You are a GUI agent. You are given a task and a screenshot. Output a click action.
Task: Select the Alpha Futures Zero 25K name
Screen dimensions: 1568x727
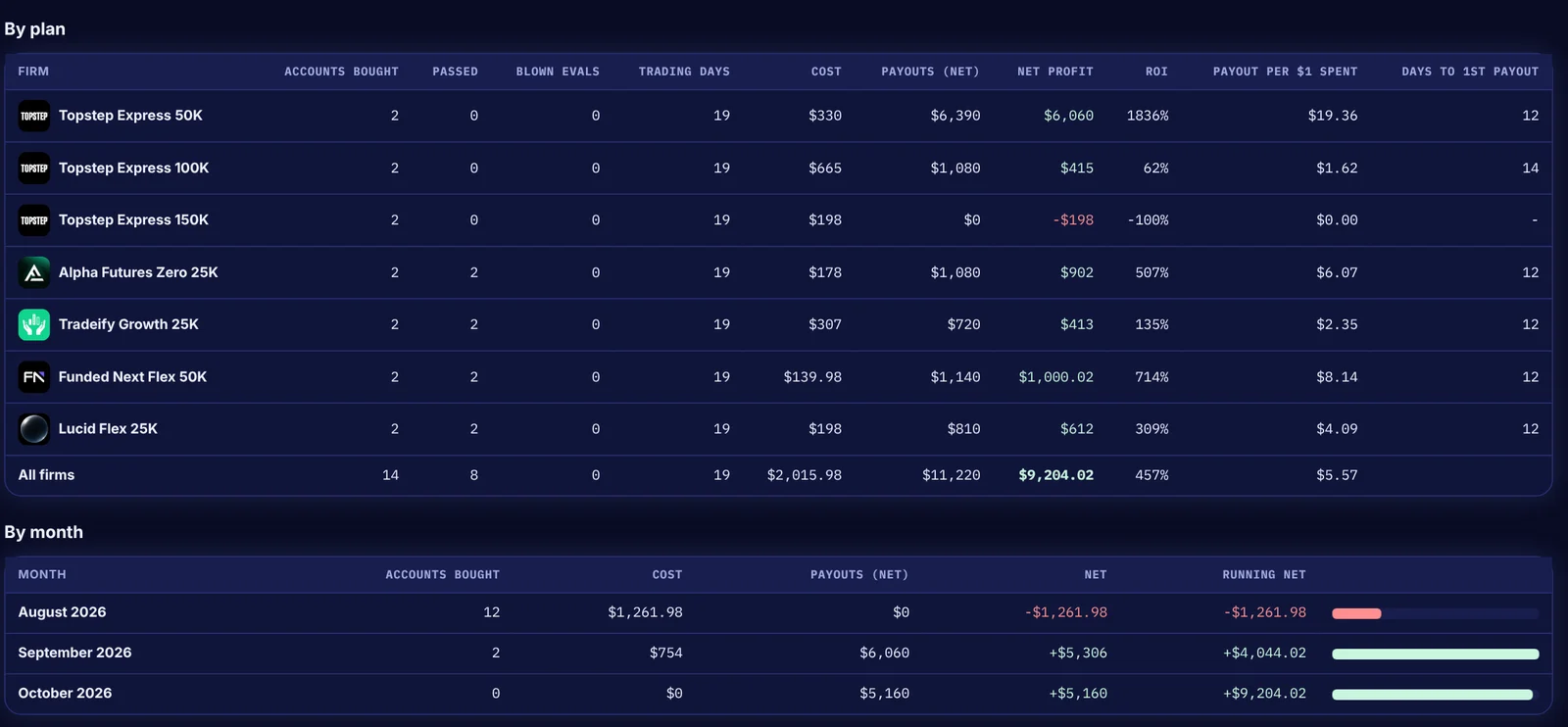coord(138,272)
